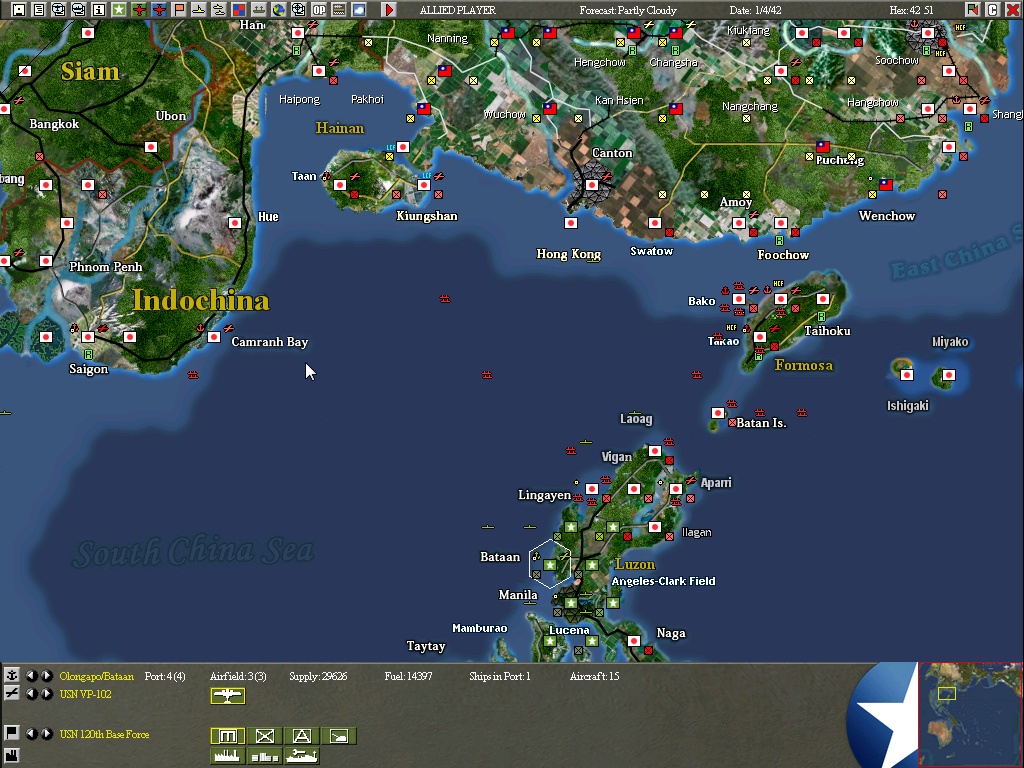Click the red plane on green icon
The height and width of the screenshot is (768, 1024).
click(139, 9)
